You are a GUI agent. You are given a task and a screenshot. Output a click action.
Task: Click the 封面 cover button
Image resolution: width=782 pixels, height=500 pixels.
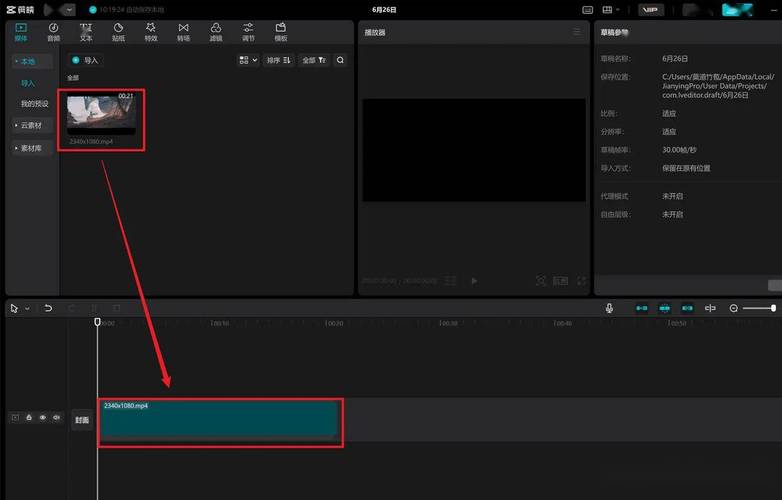click(82, 420)
